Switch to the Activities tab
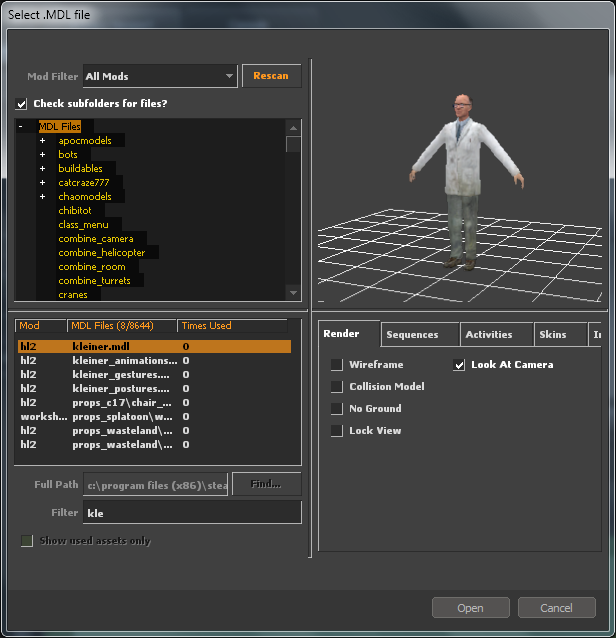The width and height of the screenshot is (616, 638). [x=497, y=334]
